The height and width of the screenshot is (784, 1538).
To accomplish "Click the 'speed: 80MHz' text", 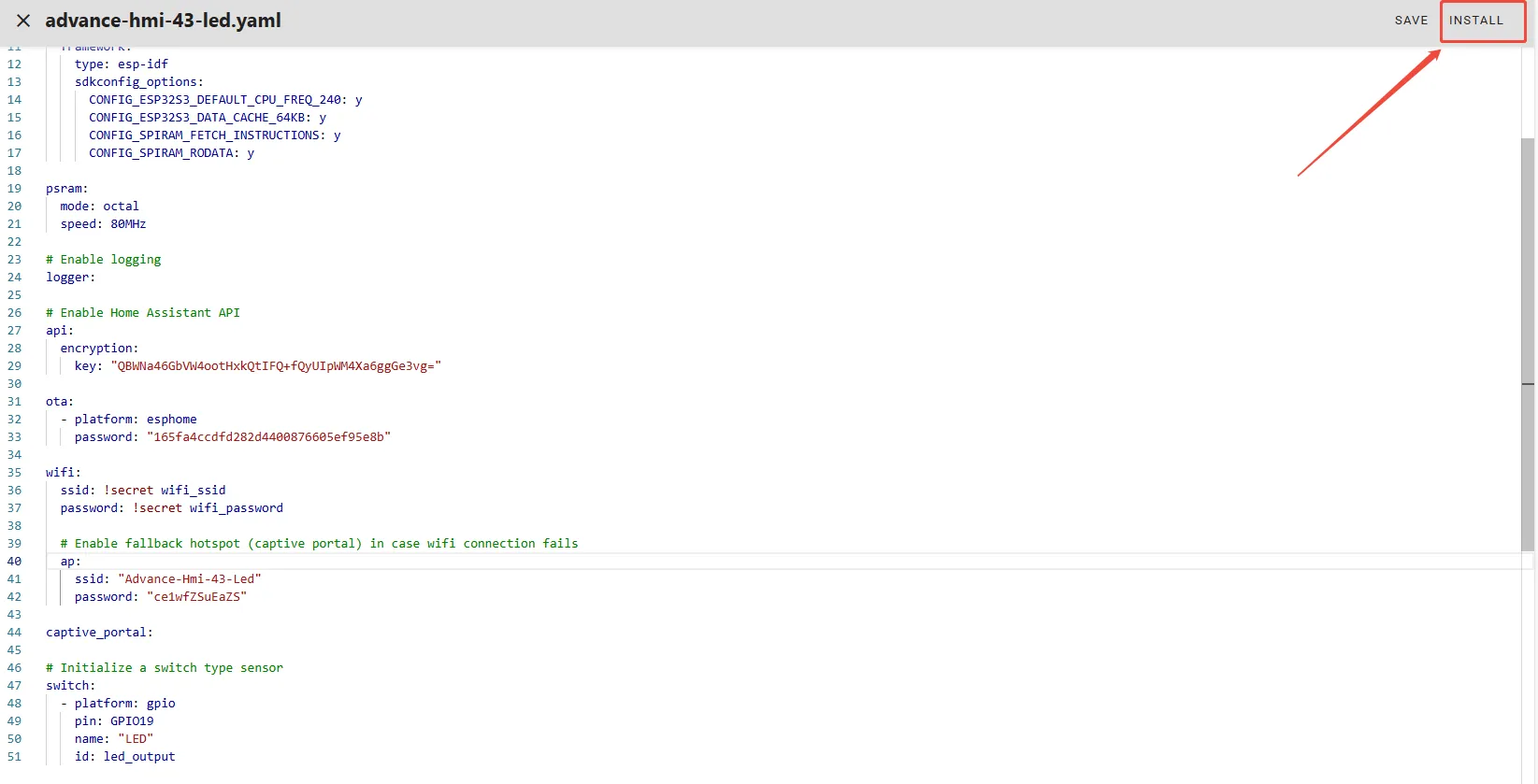I will click(x=103, y=224).
